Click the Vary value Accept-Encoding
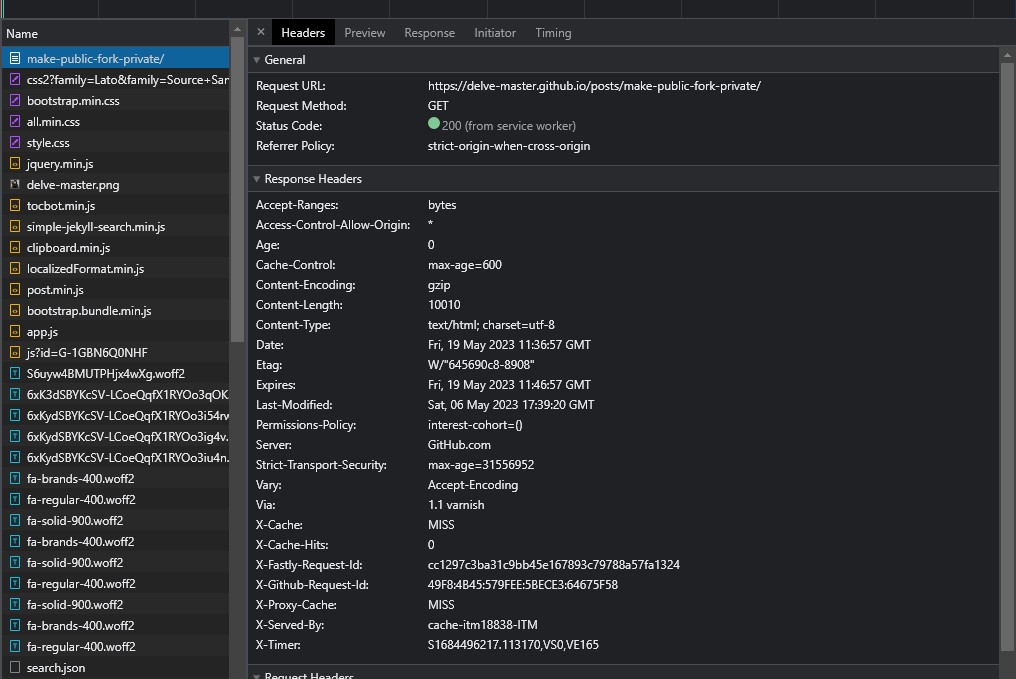Screen dimensions: 1016x679 point(473,485)
